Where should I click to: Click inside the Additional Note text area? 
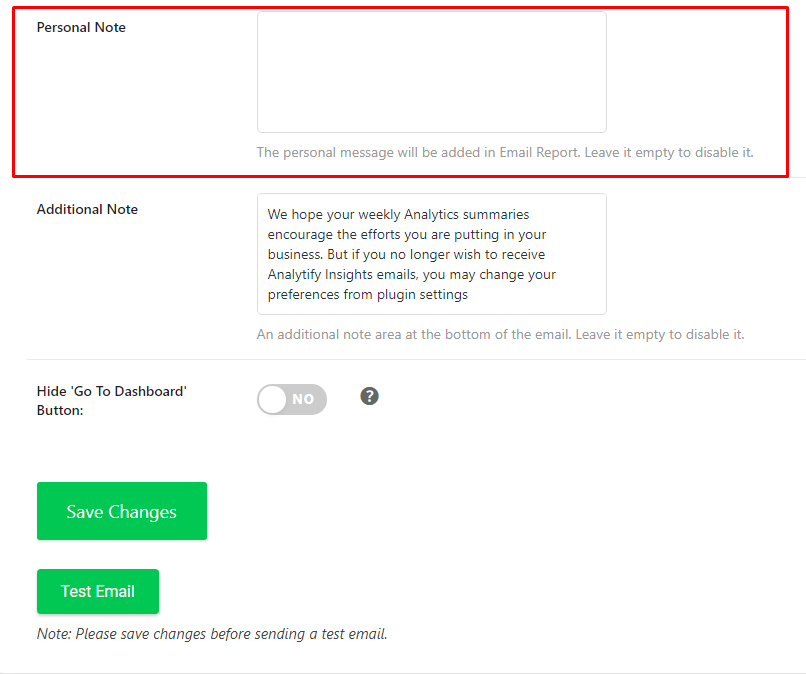point(432,254)
